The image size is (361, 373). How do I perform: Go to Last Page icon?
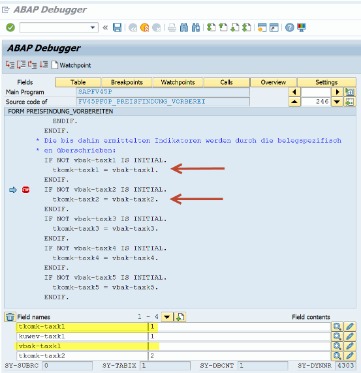tap(246, 28)
